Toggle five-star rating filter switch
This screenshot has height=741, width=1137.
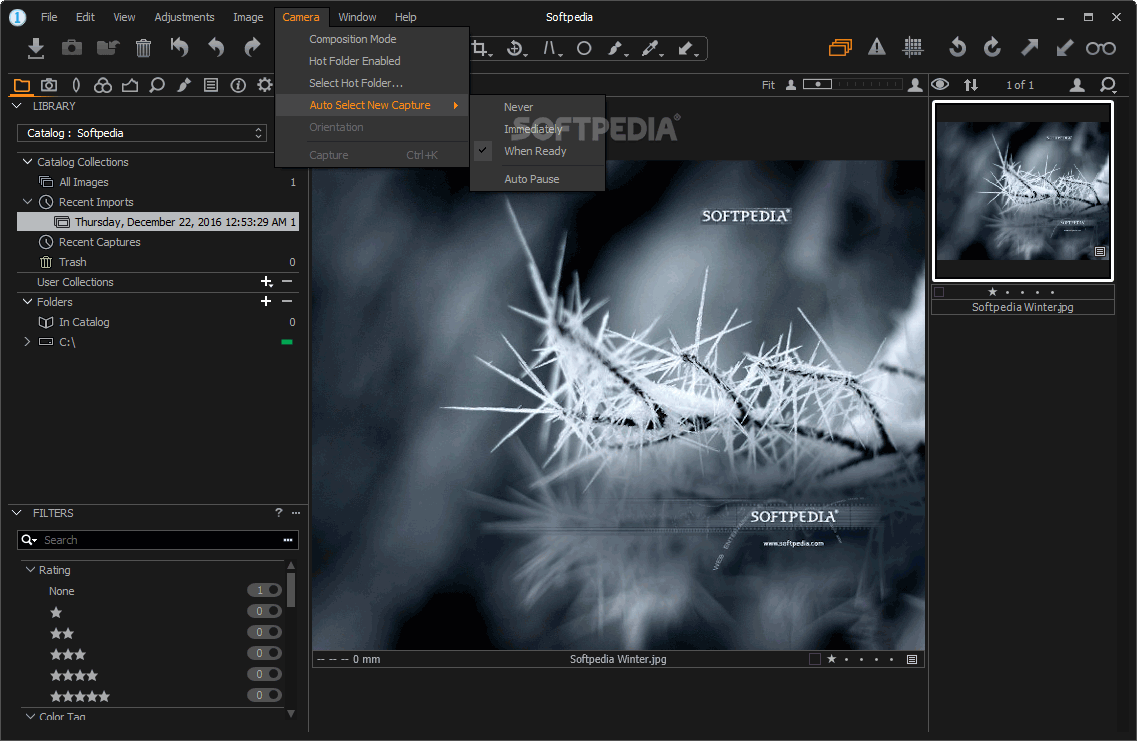point(265,695)
